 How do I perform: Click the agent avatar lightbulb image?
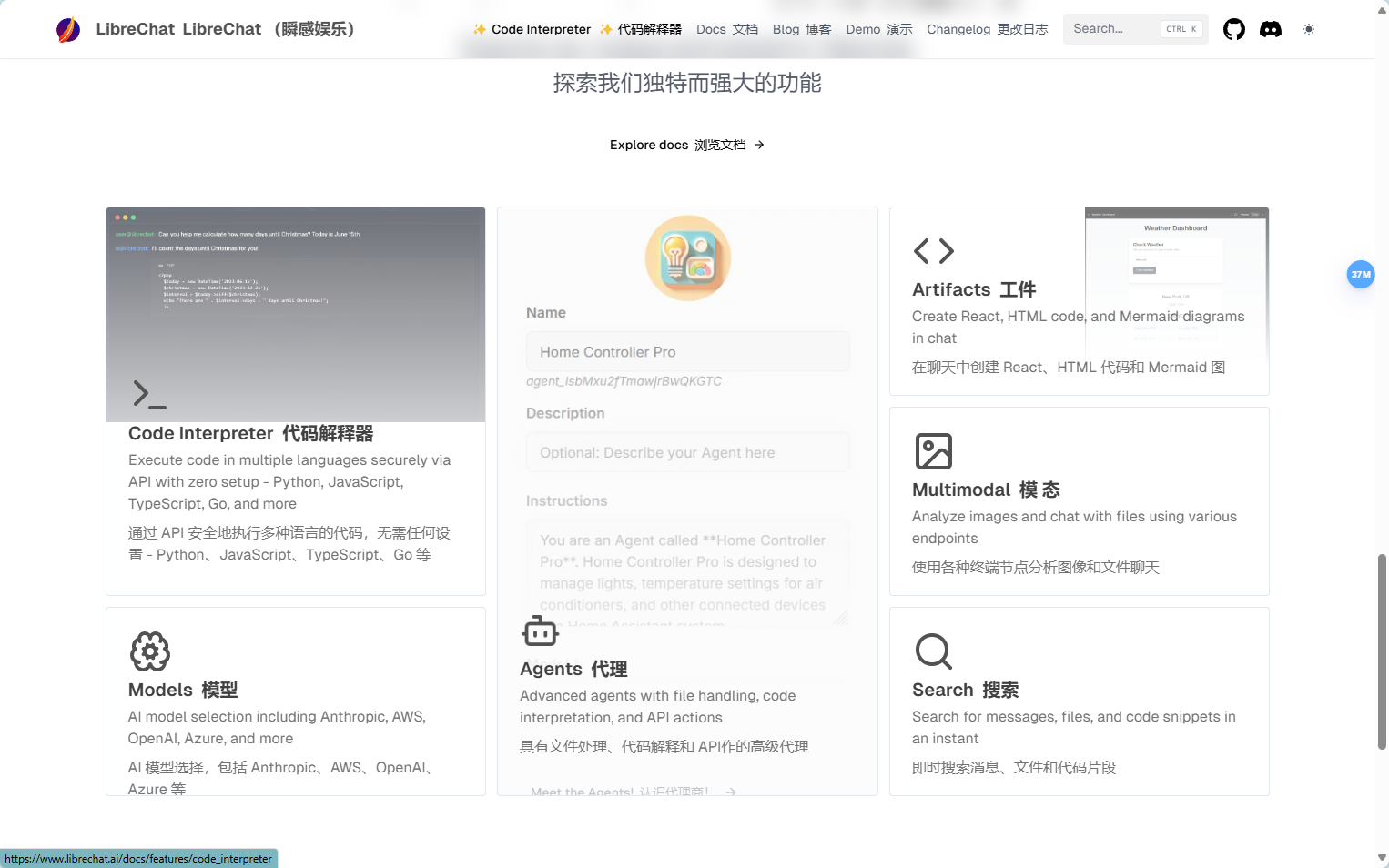[688, 258]
